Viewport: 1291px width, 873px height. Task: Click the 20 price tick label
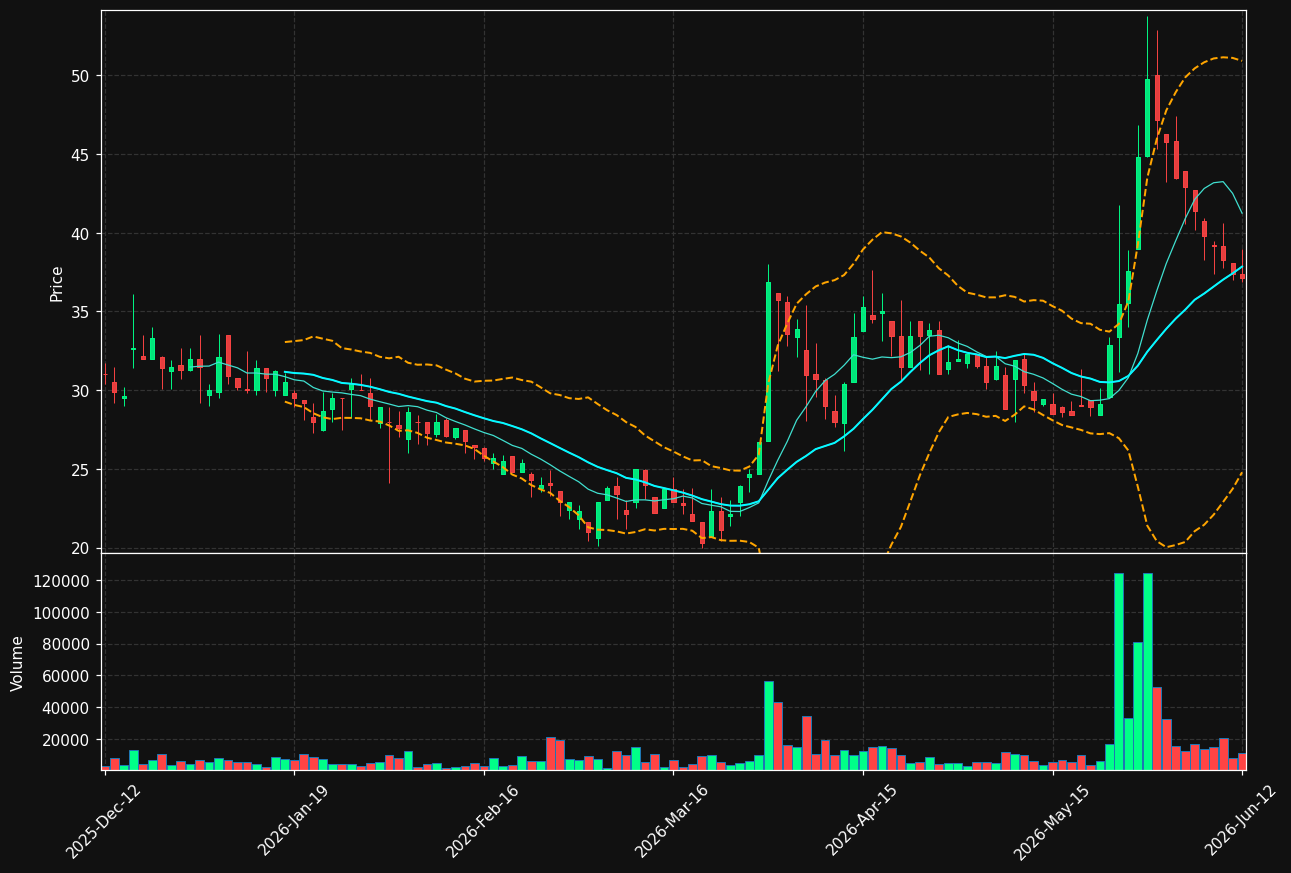[x=80, y=548]
